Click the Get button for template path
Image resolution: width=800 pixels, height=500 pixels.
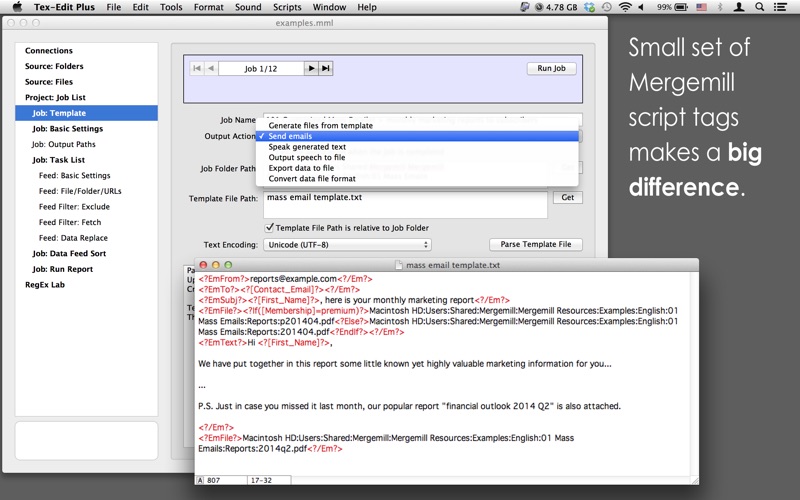[567, 197]
